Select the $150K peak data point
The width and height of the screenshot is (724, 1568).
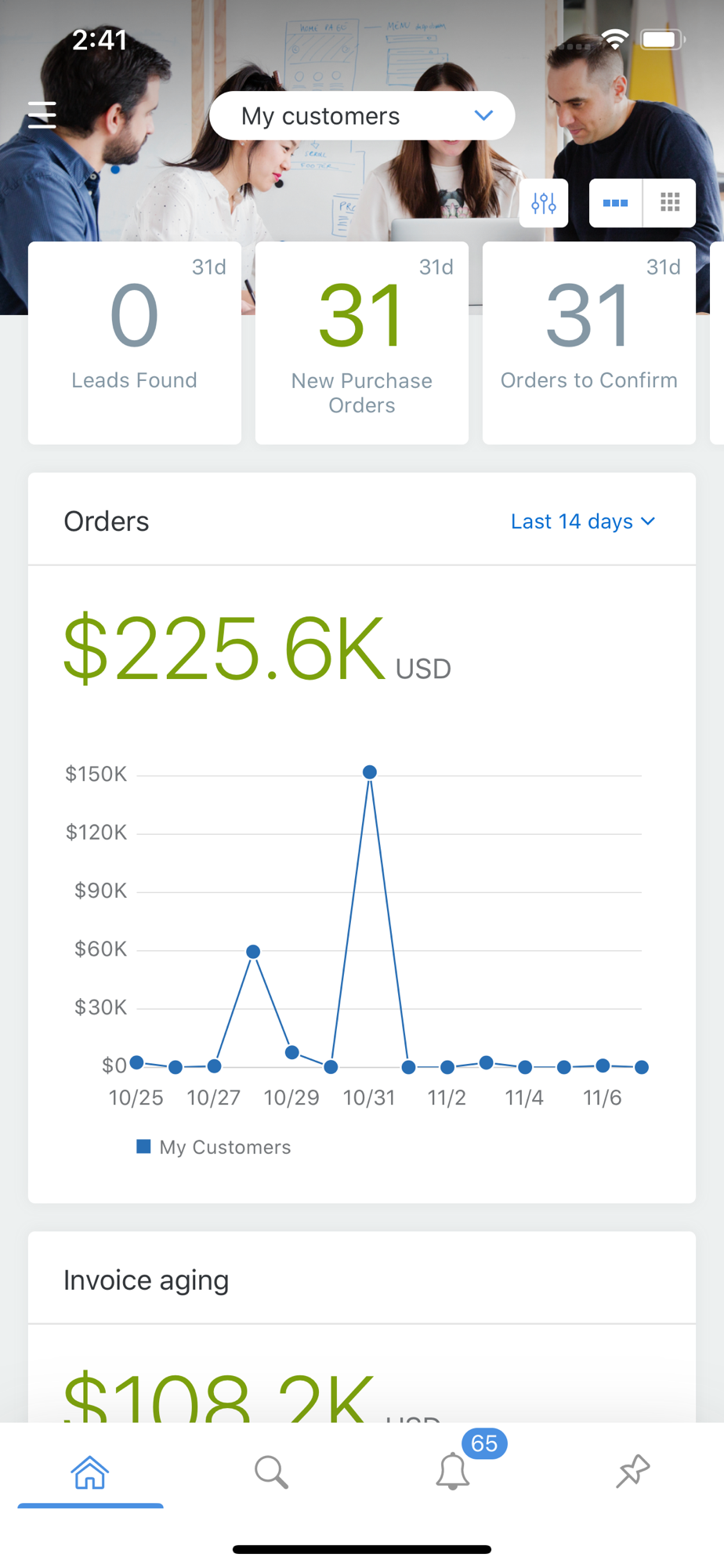pyautogui.click(x=370, y=772)
